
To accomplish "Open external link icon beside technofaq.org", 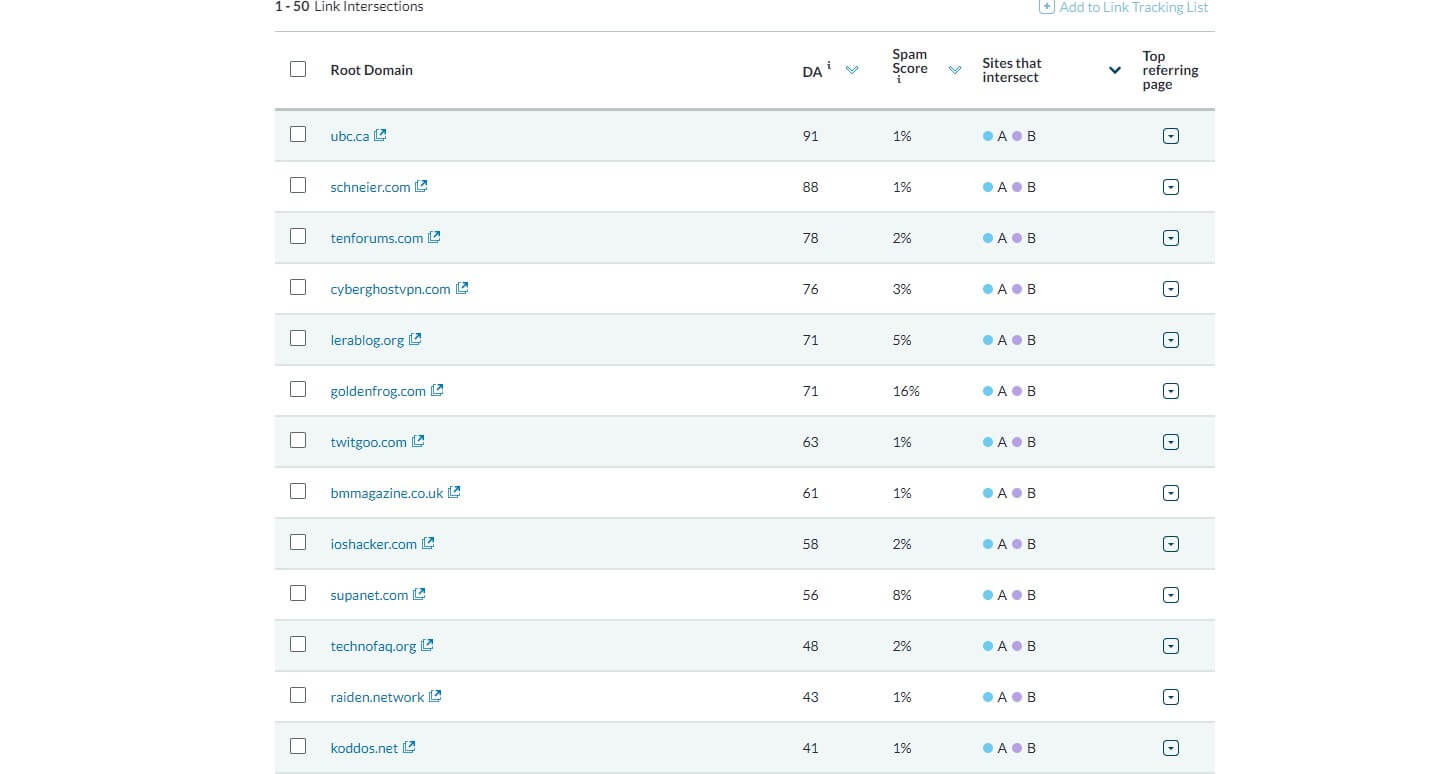I will pyautogui.click(x=427, y=645).
